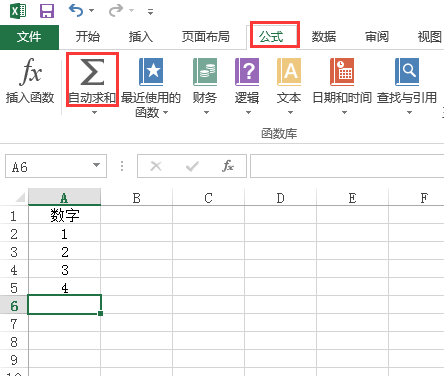Click cell A5 containing 4
This screenshot has width=444, height=376.
pos(65,287)
